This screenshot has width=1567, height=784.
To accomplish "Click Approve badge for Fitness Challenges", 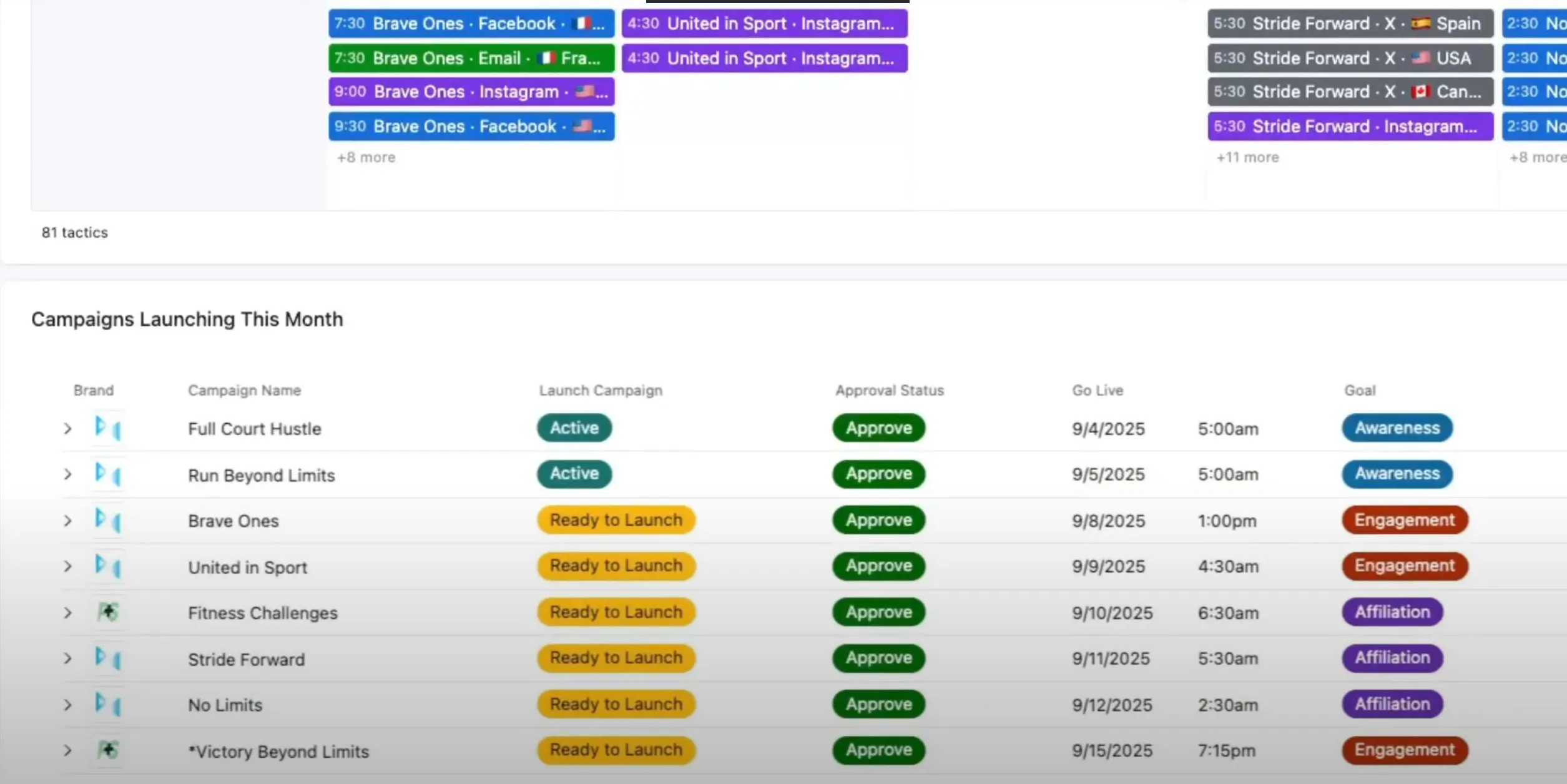I will point(878,612).
